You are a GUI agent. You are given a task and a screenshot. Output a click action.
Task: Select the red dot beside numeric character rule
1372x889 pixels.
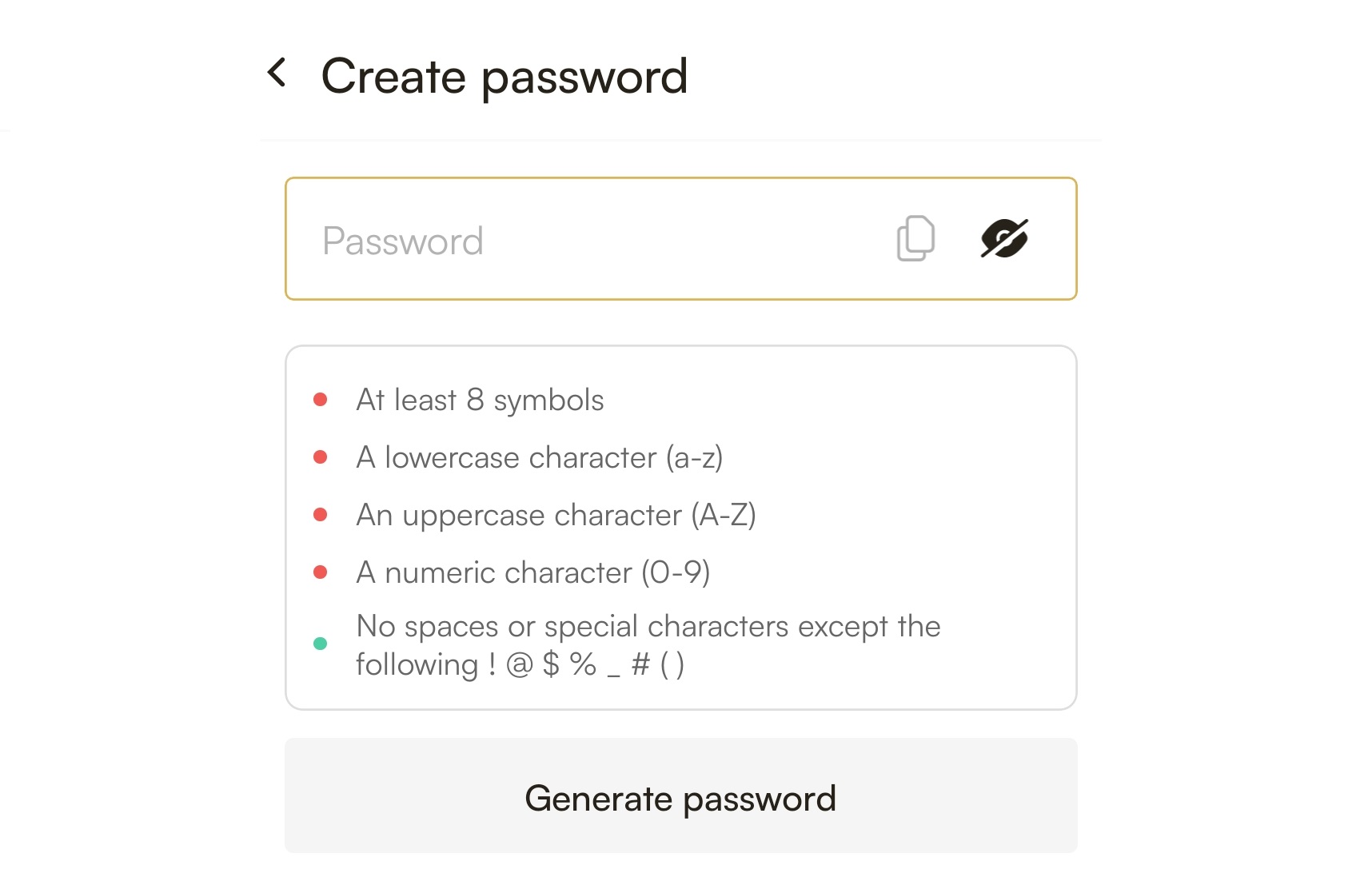[x=321, y=572]
